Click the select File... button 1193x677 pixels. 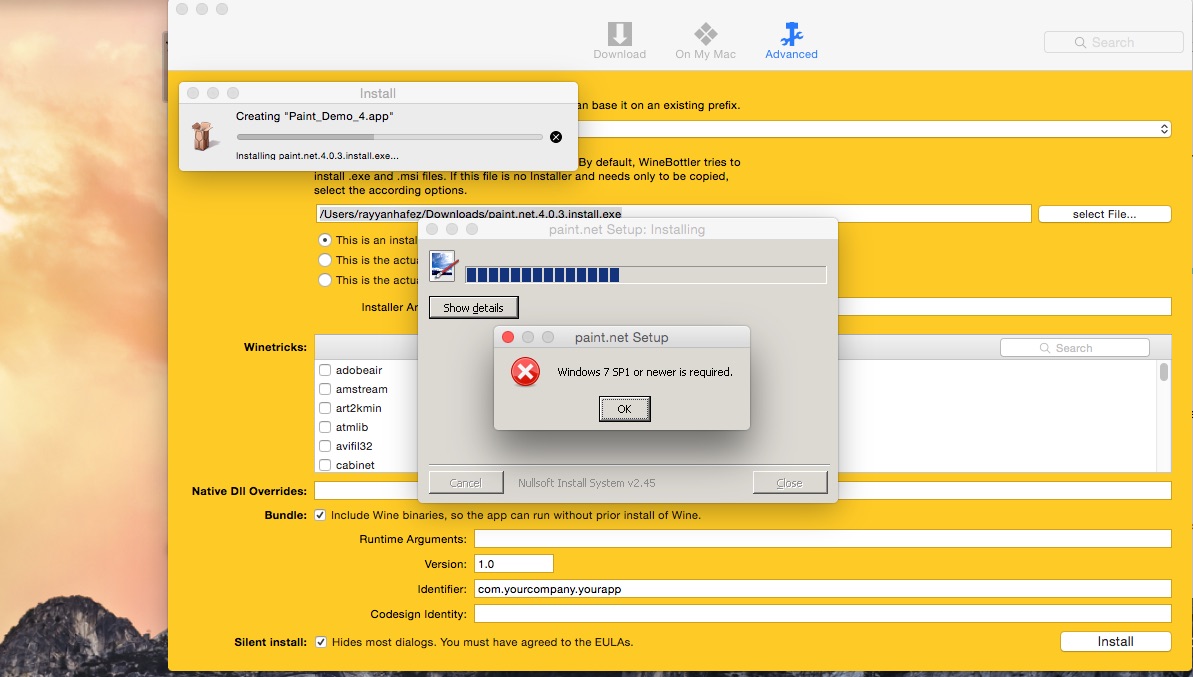tap(1104, 214)
